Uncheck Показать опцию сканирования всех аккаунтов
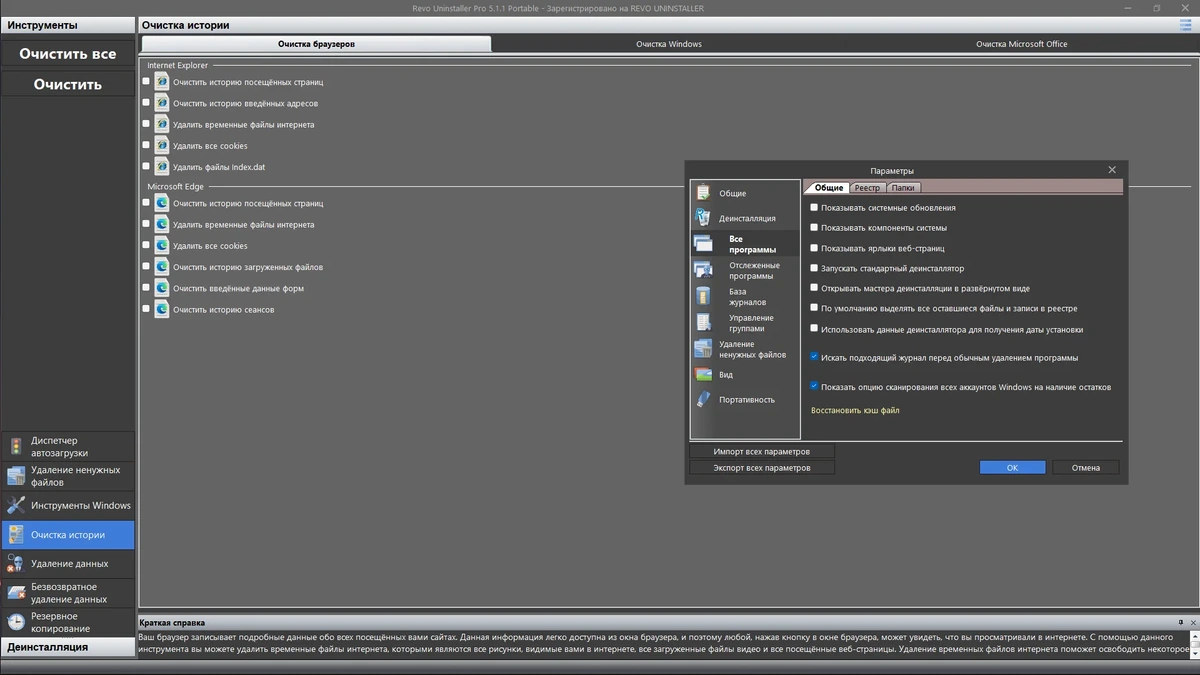 814,385
